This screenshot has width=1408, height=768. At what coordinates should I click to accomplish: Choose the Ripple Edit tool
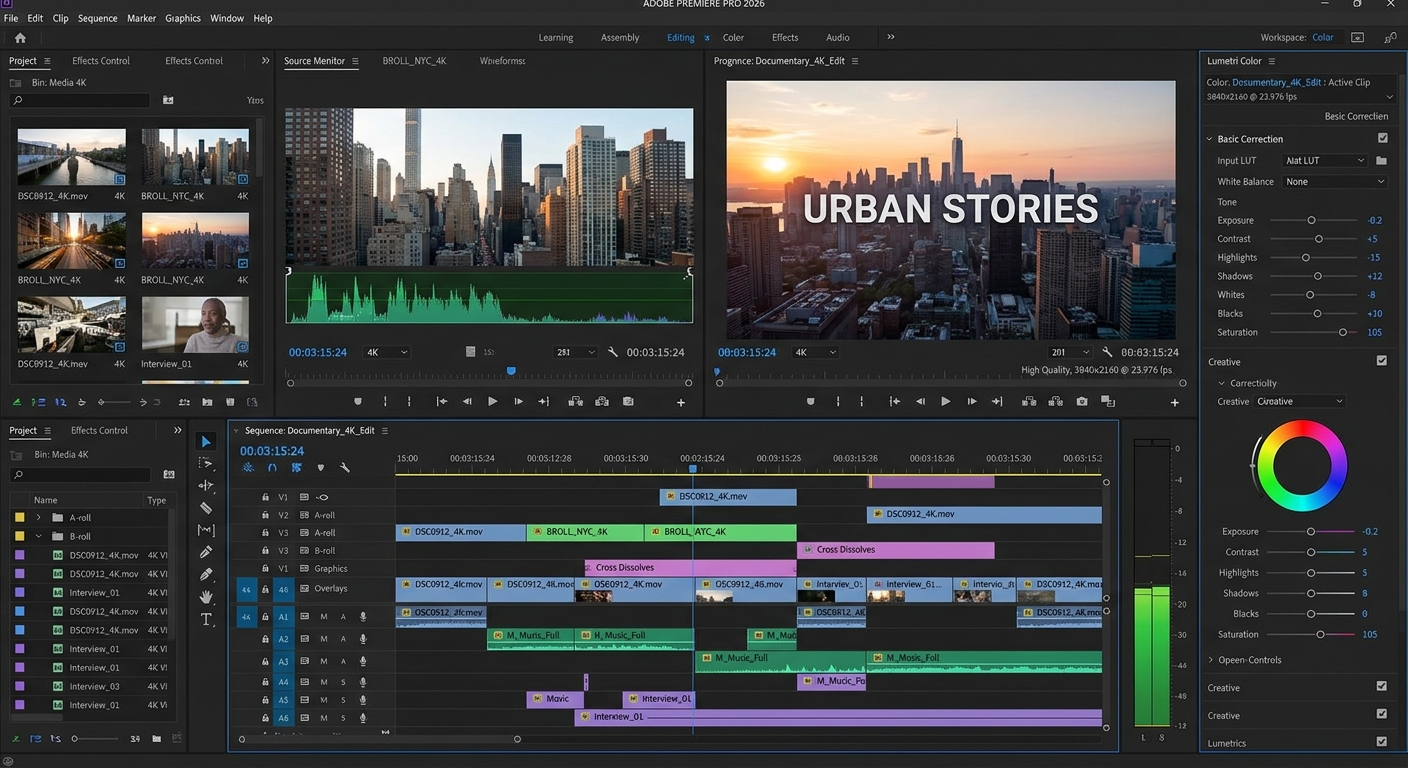point(206,486)
